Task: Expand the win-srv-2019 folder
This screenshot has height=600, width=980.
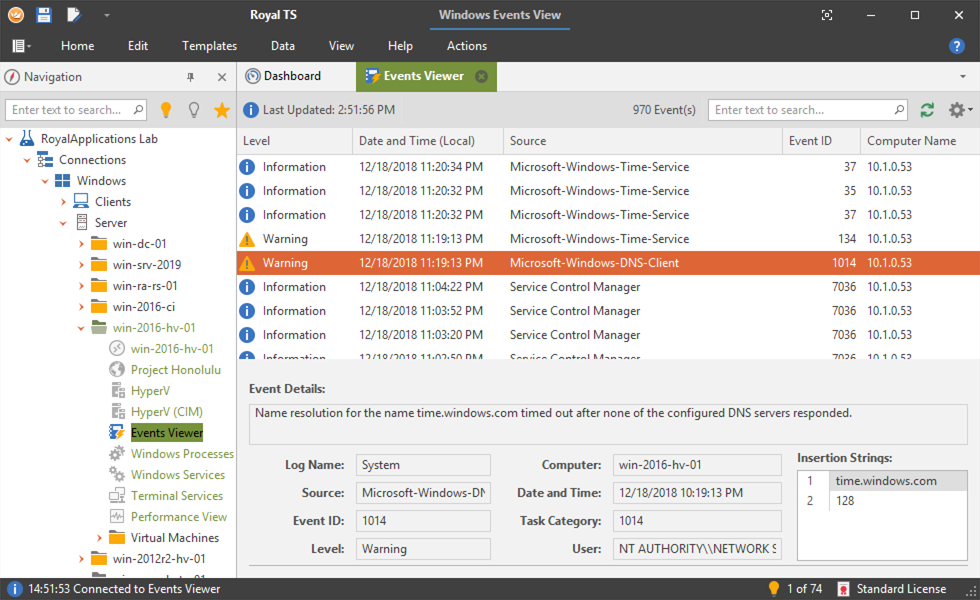Action: click(x=81, y=265)
